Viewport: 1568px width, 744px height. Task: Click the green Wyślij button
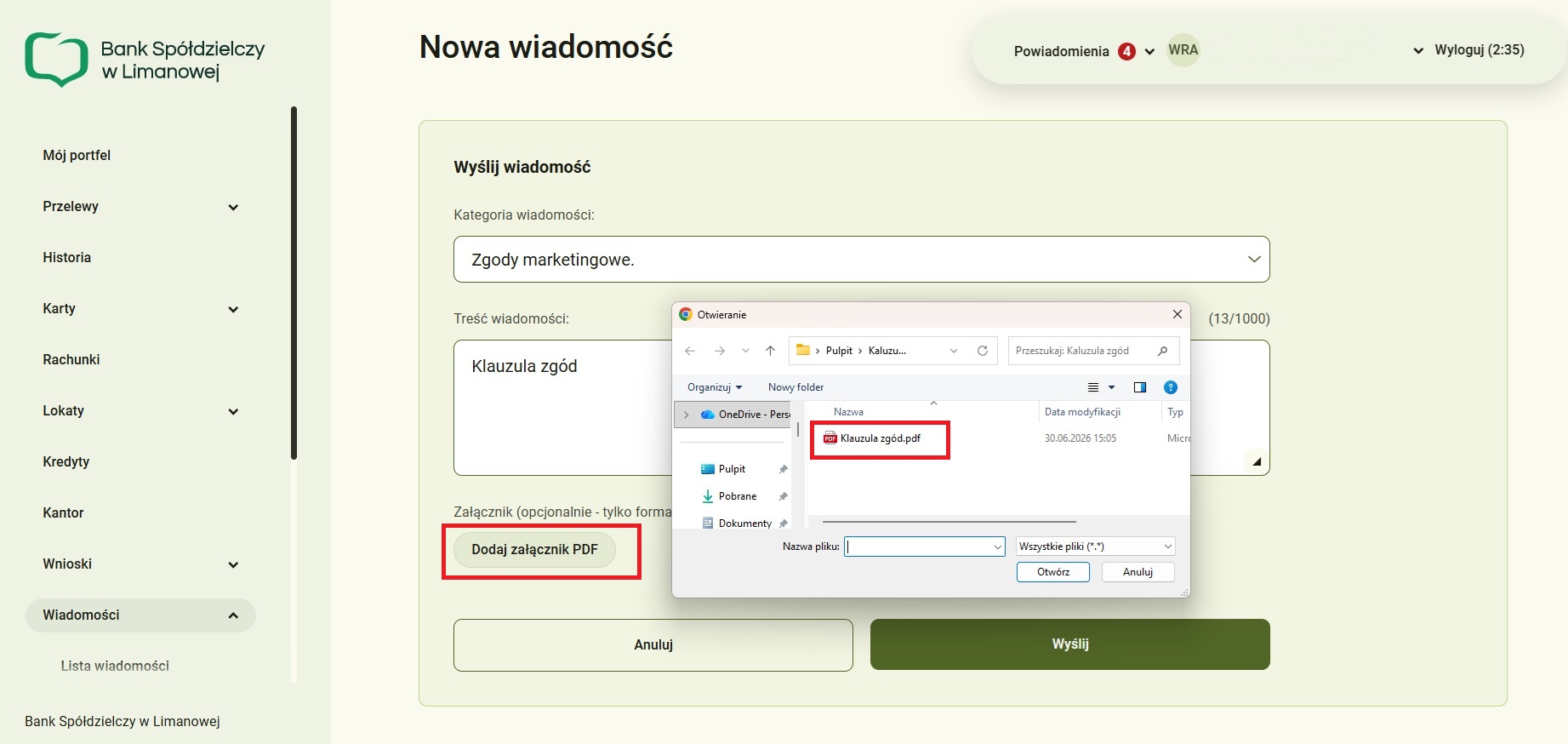(x=1069, y=644)
